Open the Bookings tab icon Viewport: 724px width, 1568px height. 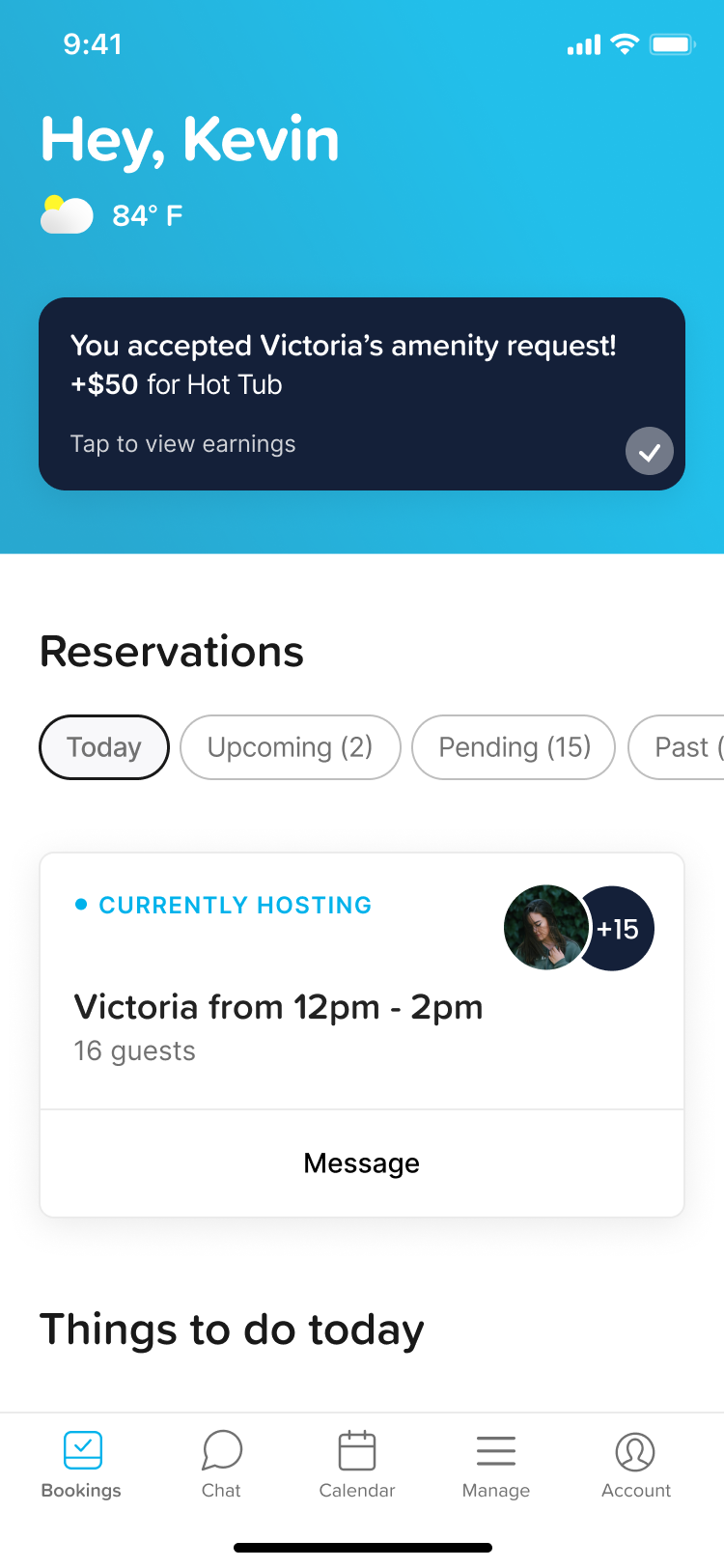click(x=82, y=1450)
